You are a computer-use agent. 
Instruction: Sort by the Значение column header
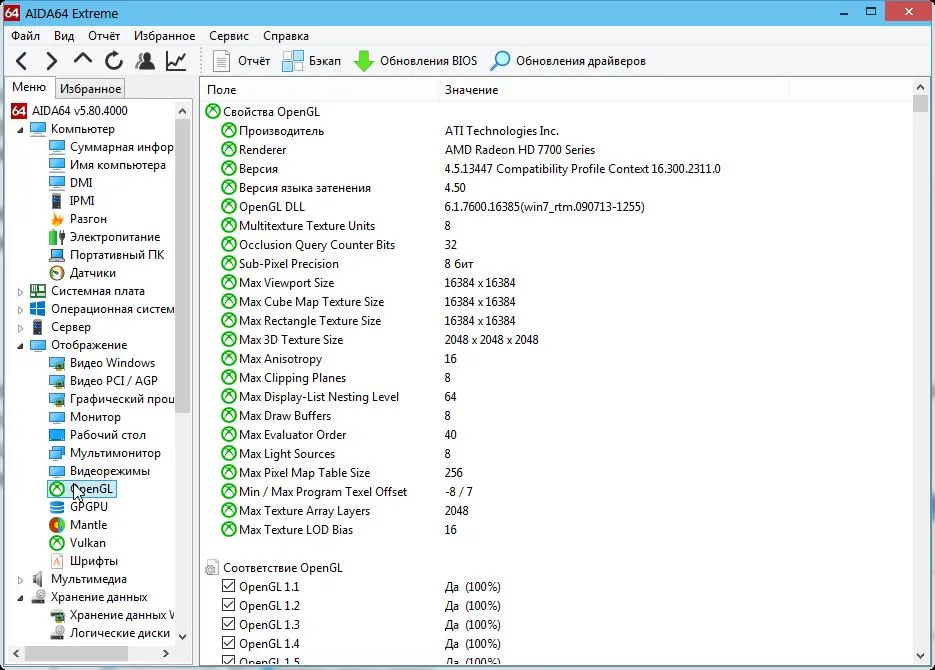[x=614, y=89]
